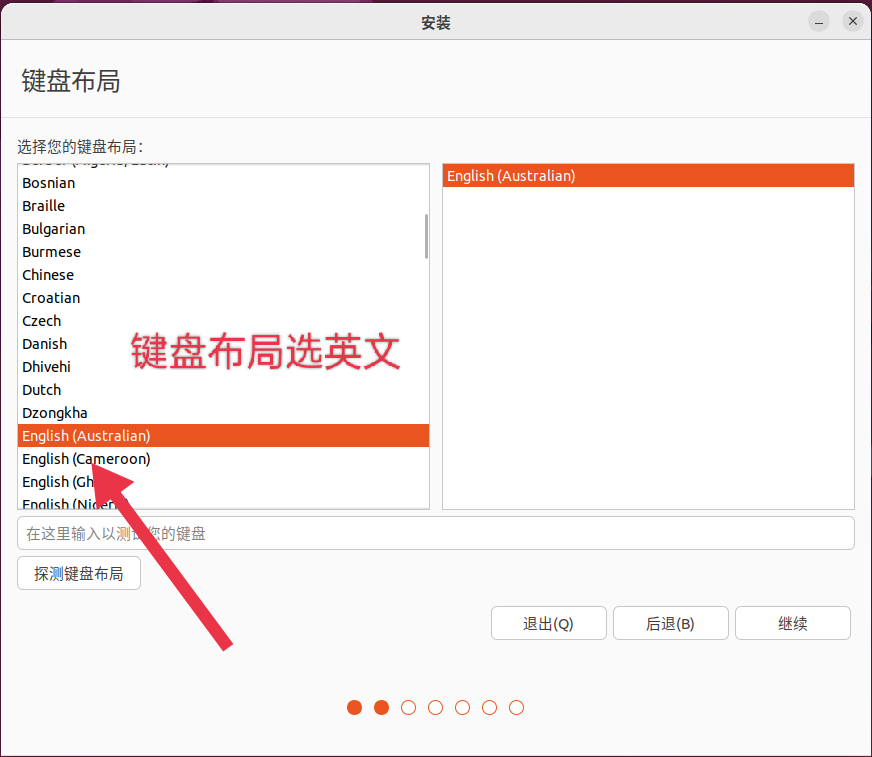This screenshot has width=872, height=757.
Task: Select the Dzongkha keyboard layout
Action: click(55, 413)
